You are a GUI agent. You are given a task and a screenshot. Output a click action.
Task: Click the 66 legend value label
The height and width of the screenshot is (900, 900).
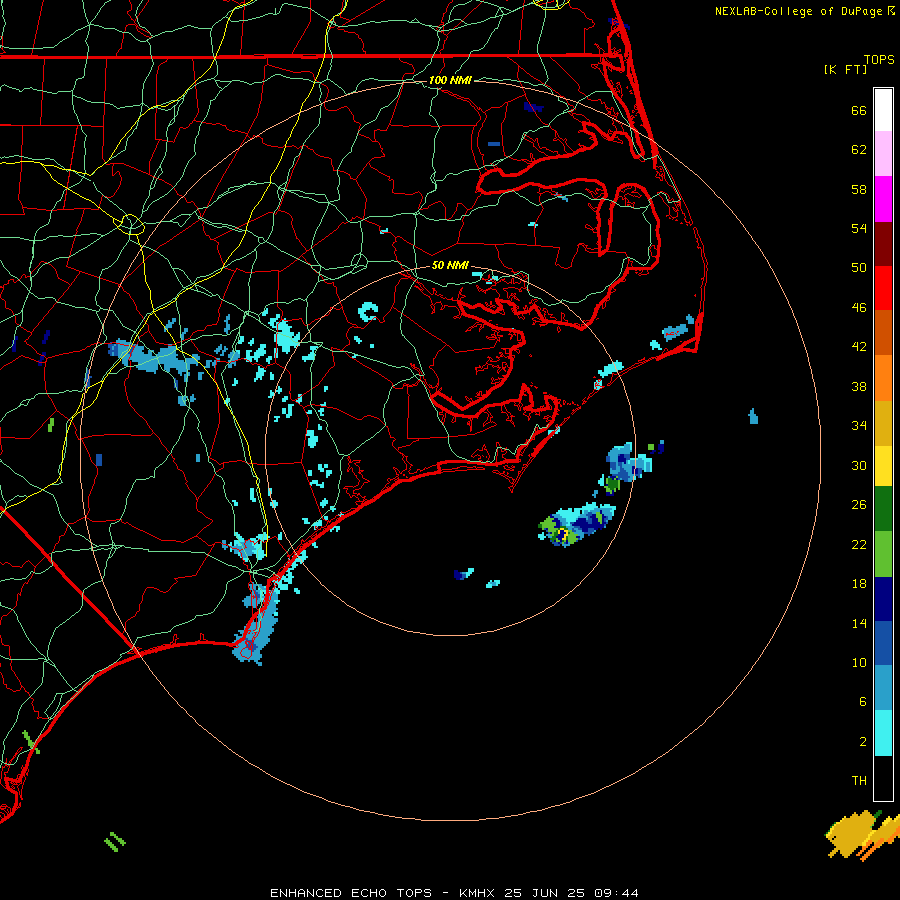[859, 111]
